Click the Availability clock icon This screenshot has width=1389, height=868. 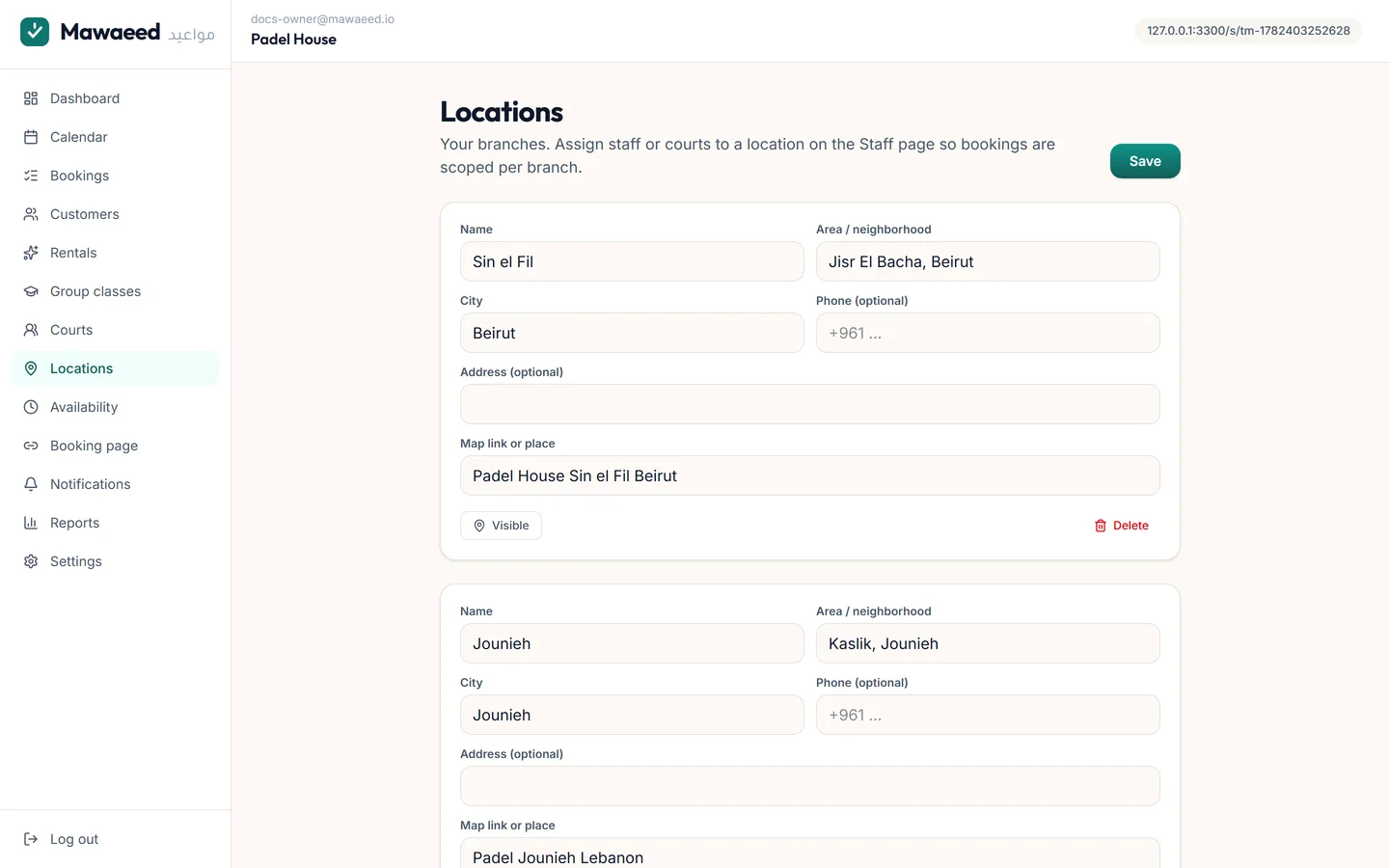pos(31,407)
